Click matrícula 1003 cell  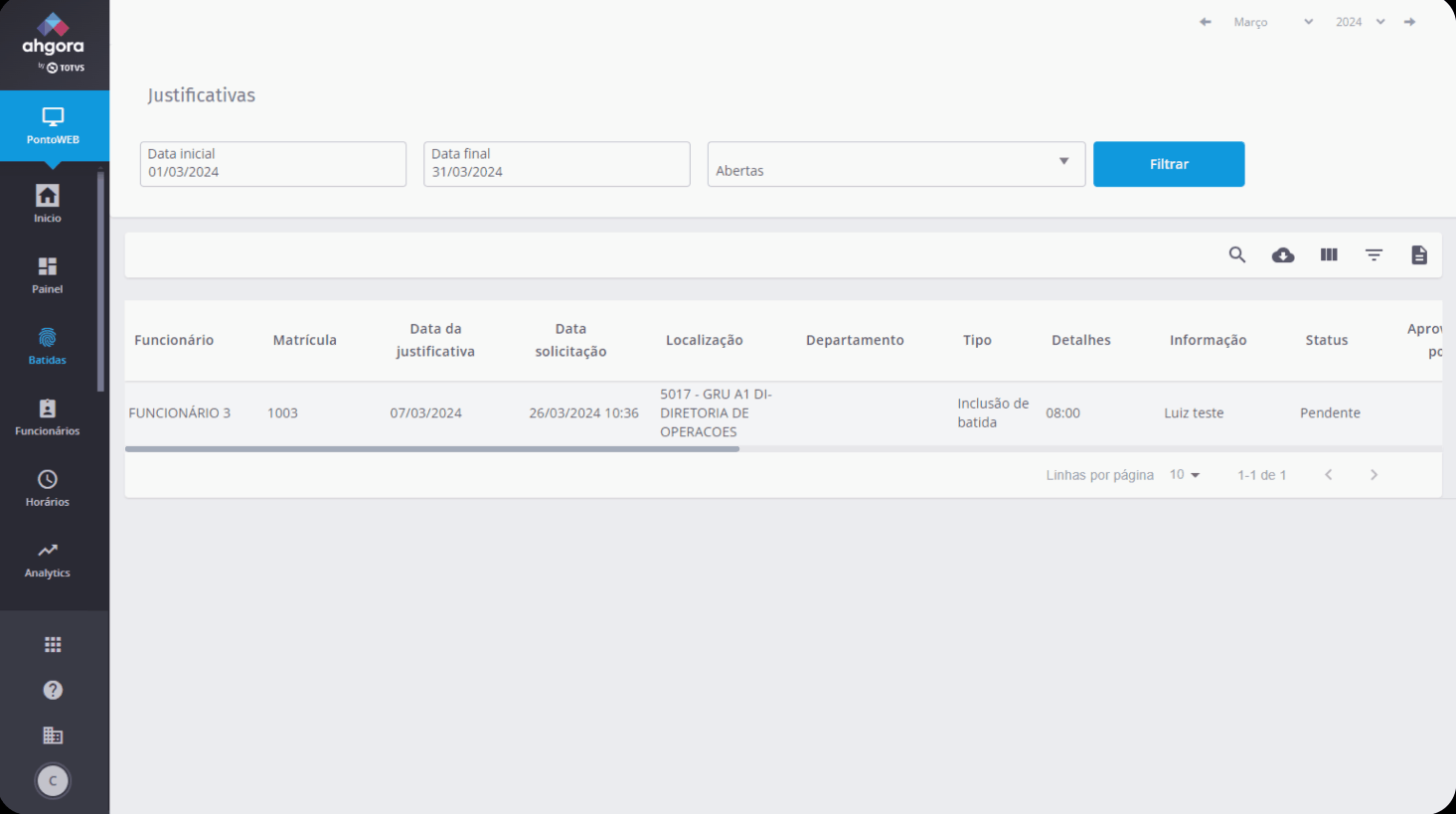(x=282, y=413)
